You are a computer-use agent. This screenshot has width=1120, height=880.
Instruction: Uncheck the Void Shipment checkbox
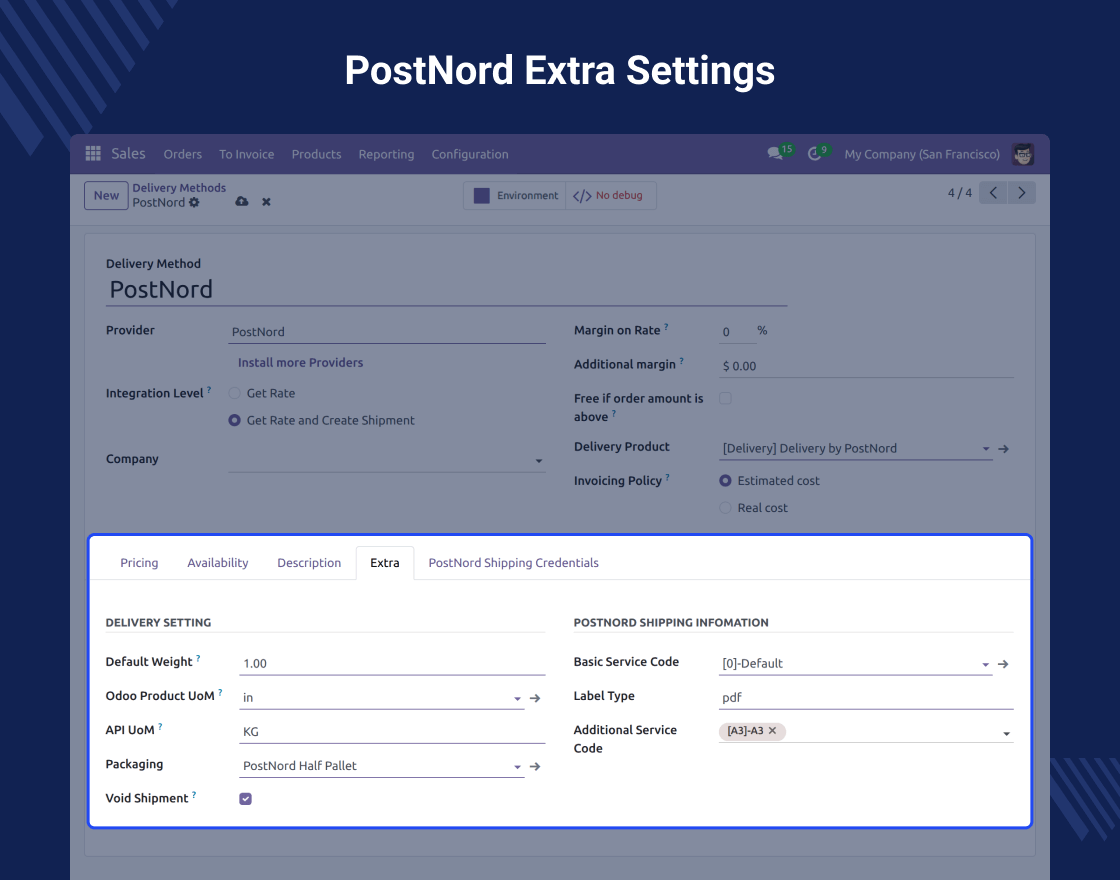(245, 799)
